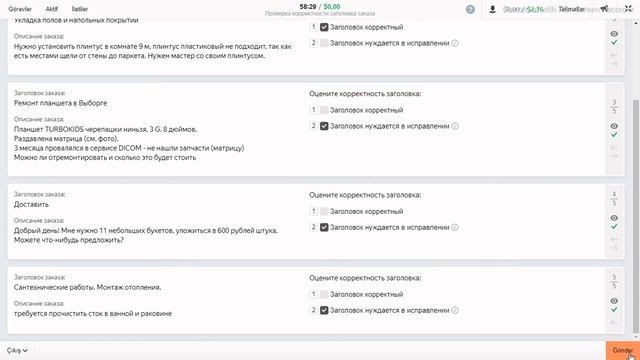Viewport: 640px width, 360px height.
Task: Click left arrow on Сантехнические работы task
Action: [x=614, y=322]
